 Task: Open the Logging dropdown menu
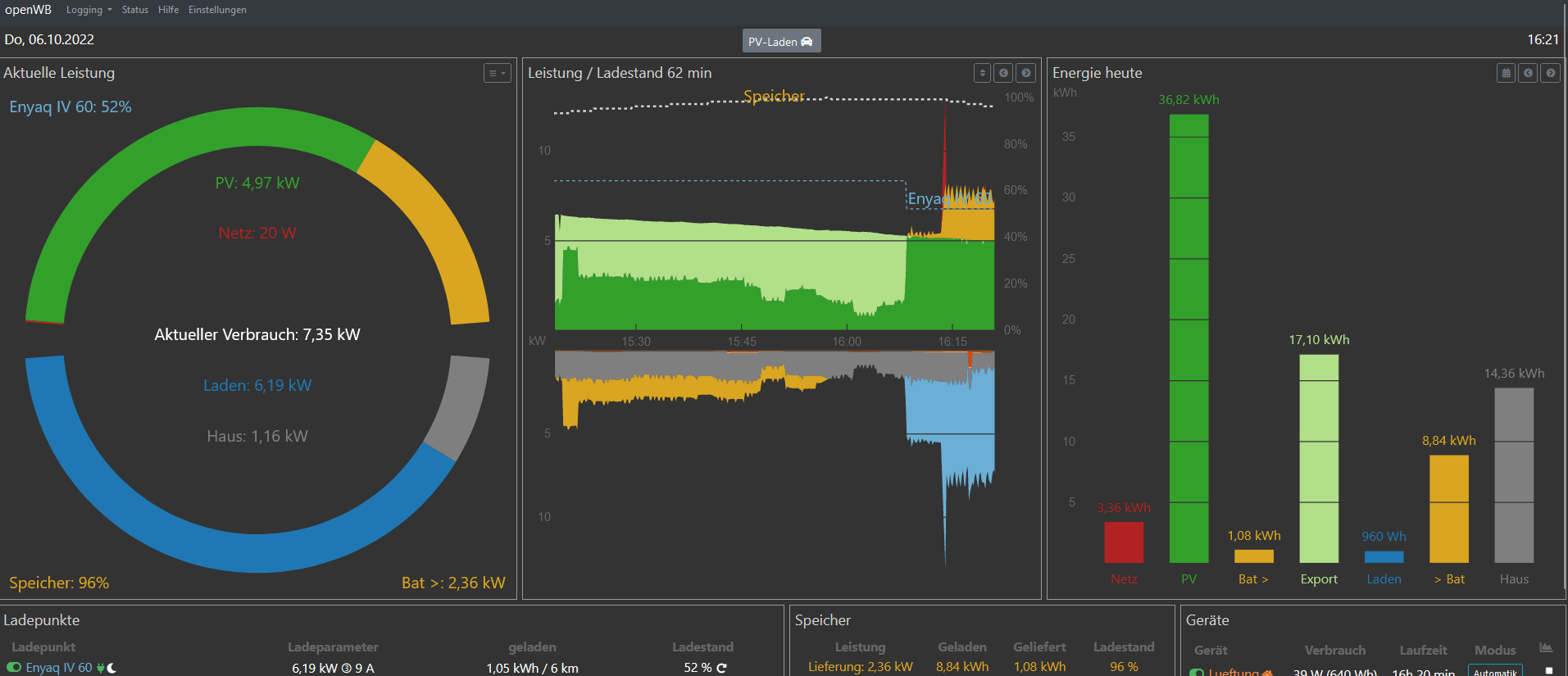pyautogui.click(x=89, y=10)
